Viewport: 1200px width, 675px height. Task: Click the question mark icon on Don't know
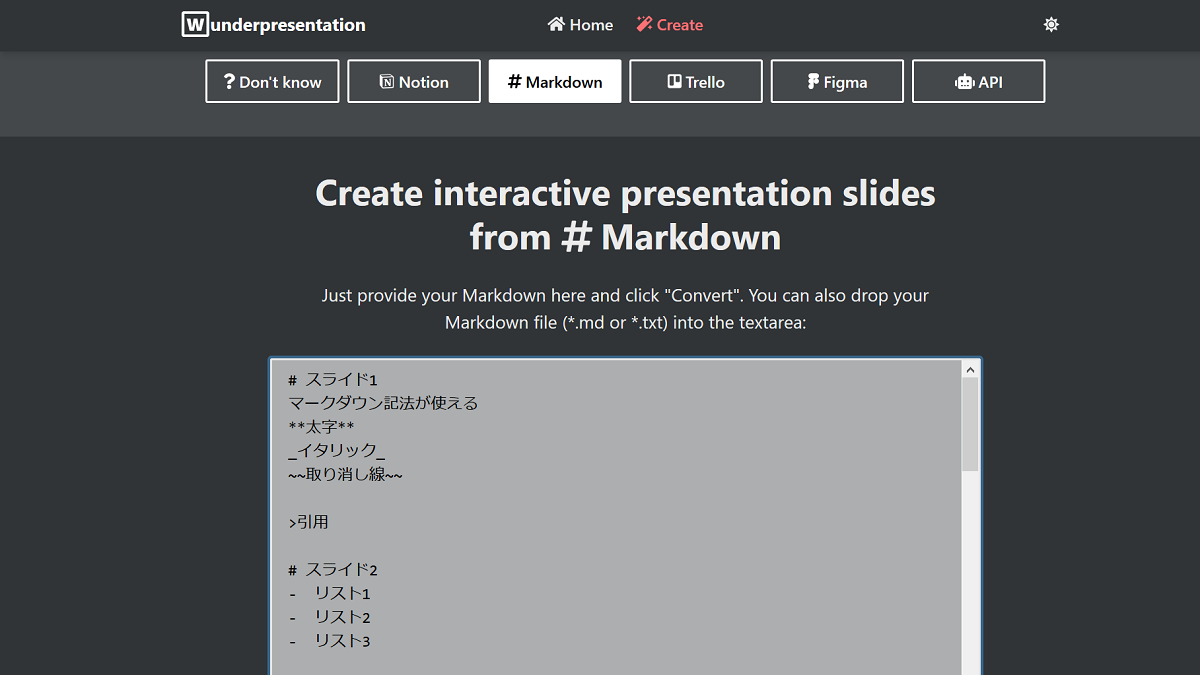click(x=229, y=82)
